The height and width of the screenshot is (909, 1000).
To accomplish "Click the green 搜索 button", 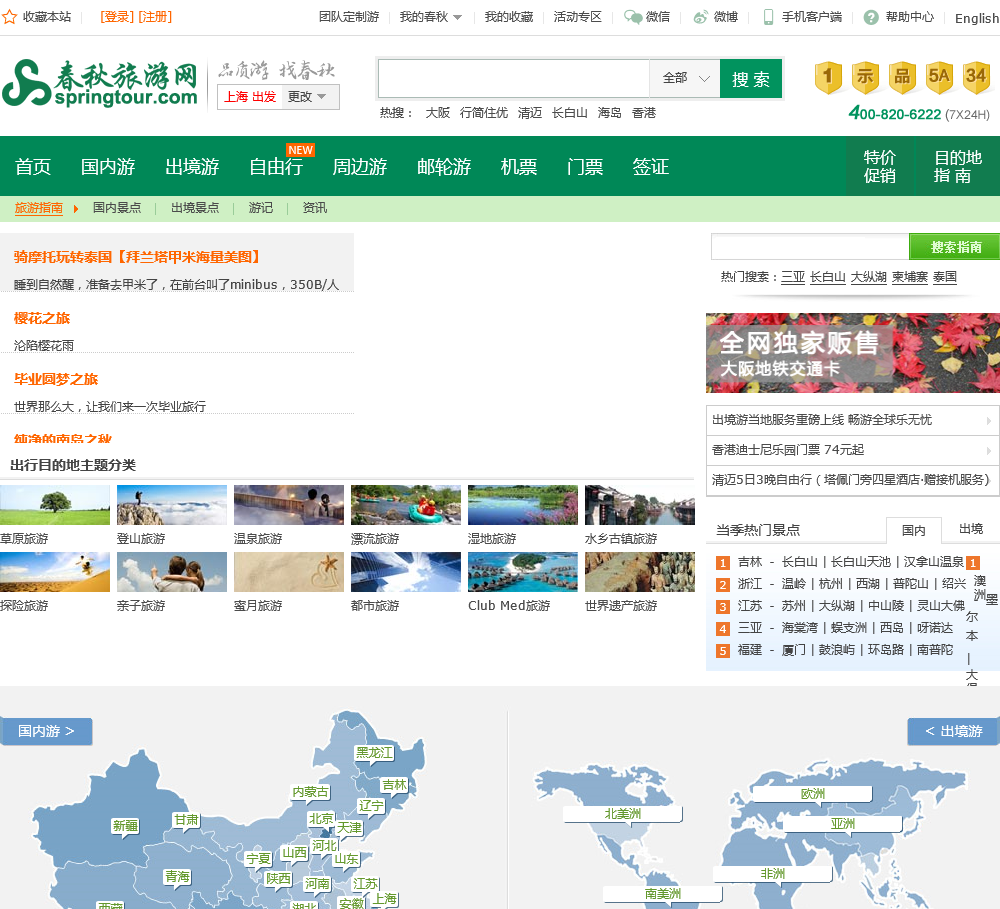I will 751,78.
